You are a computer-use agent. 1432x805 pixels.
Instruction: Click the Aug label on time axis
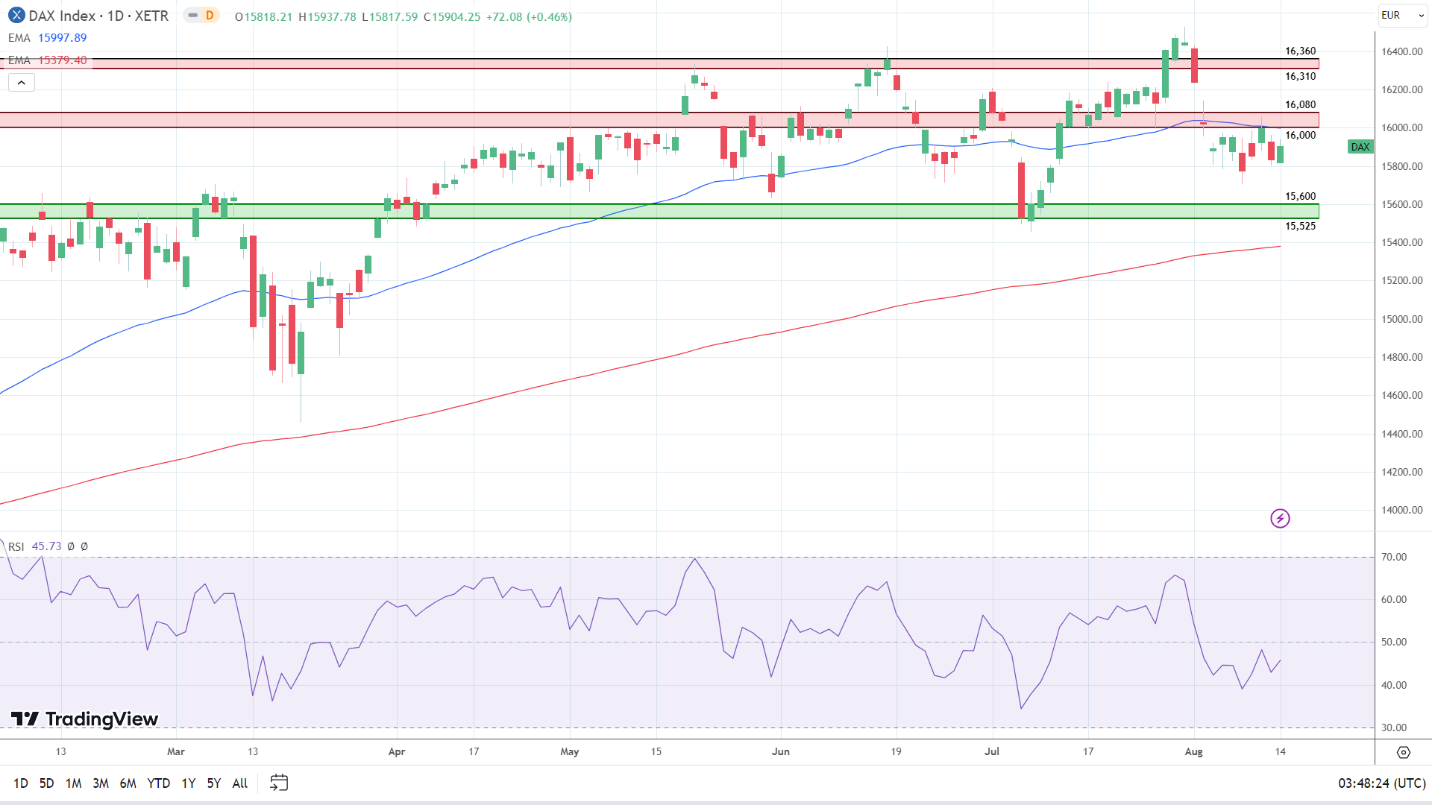pyautogui.click(x=1193, y=751)
